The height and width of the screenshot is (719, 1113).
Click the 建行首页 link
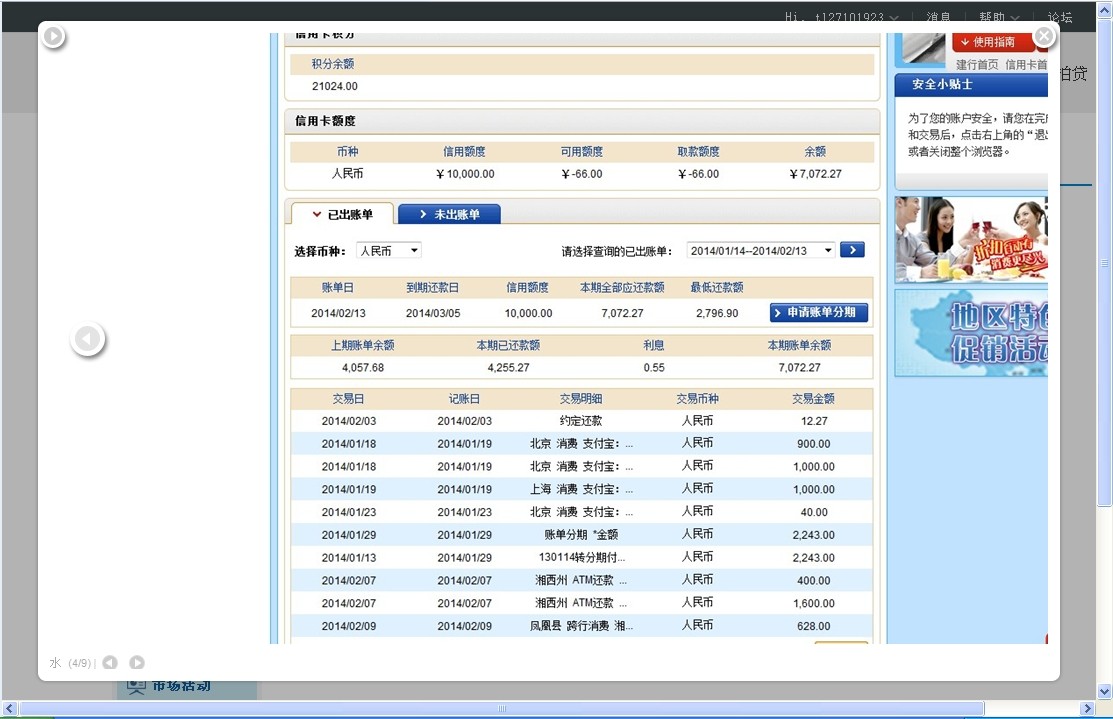click(977, 64)
